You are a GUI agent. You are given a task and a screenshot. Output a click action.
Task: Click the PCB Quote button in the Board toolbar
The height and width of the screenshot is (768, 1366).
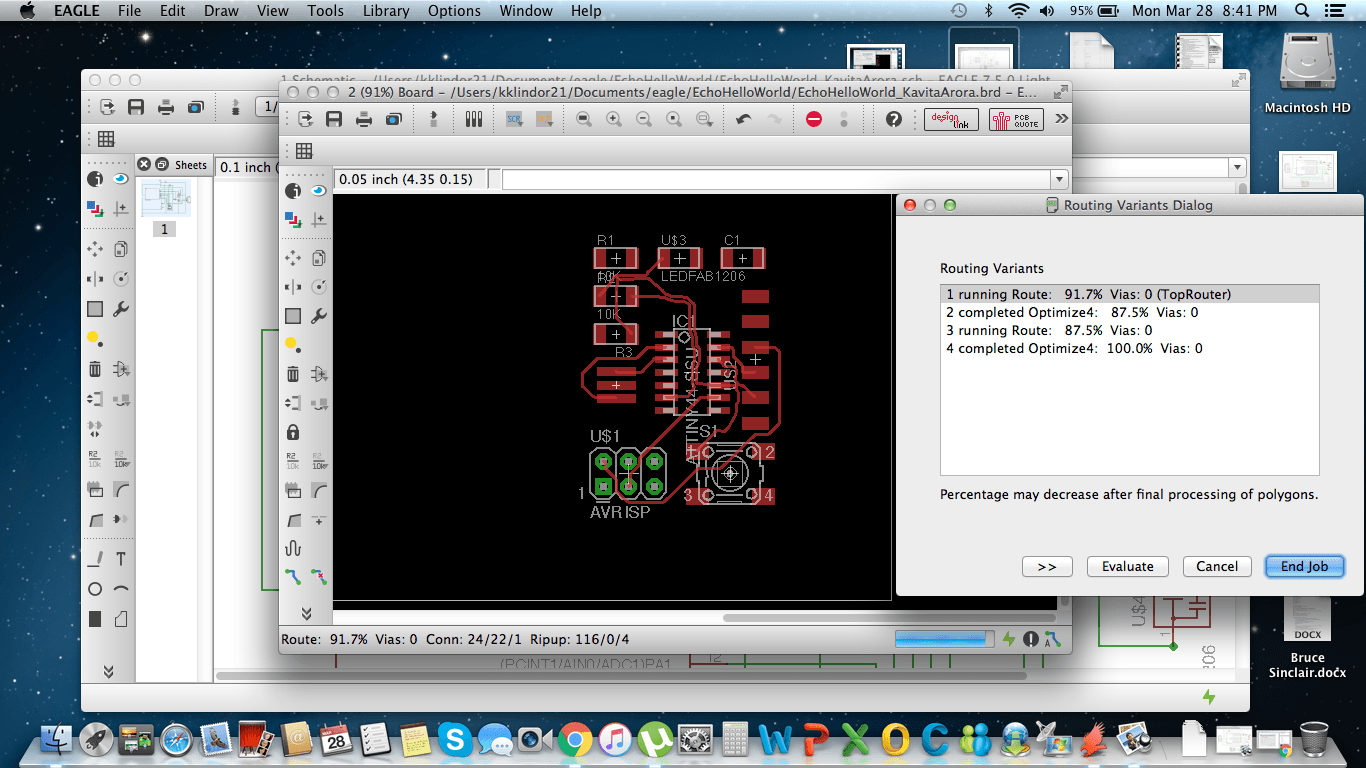1015,119
